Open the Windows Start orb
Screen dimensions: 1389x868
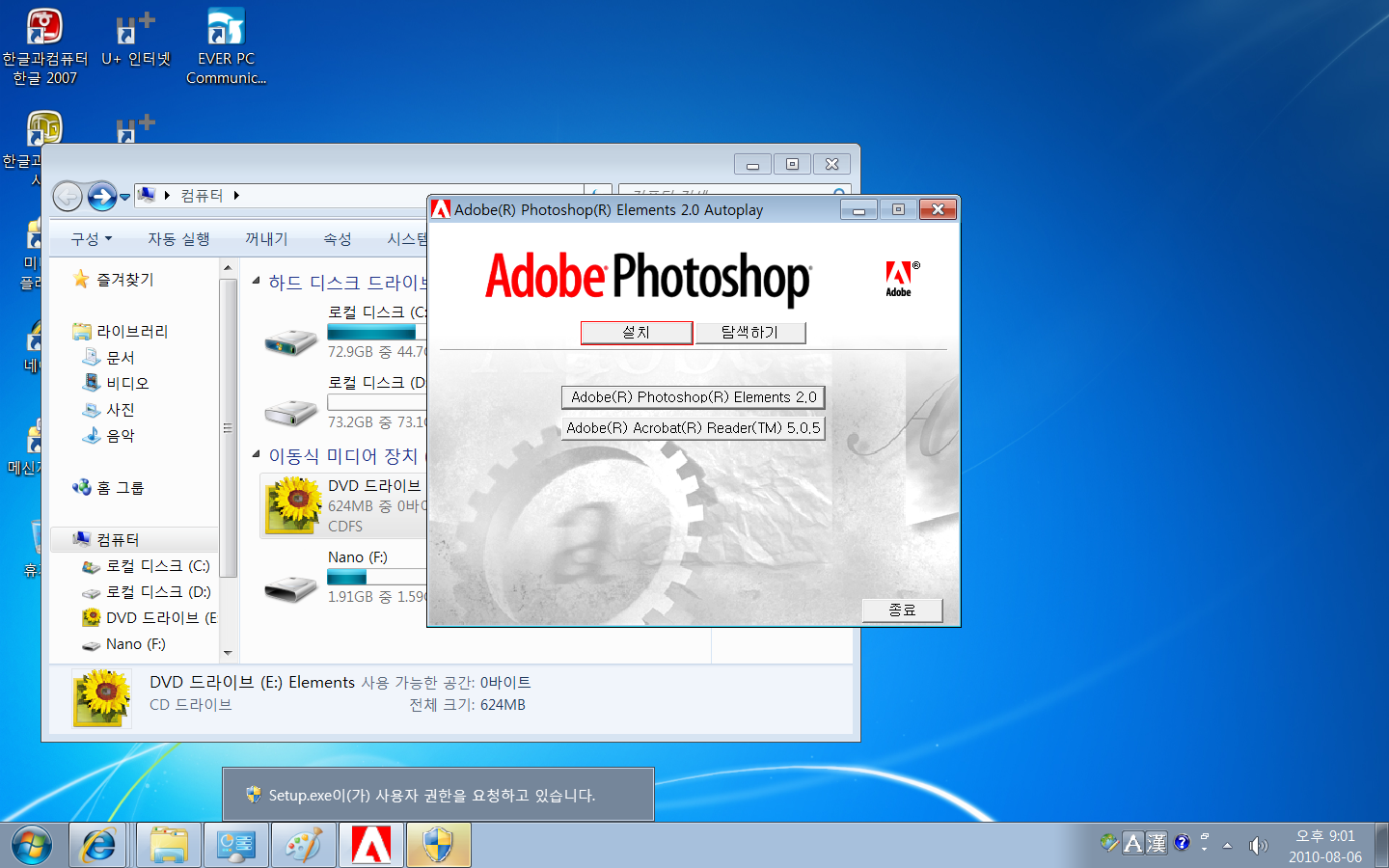click(32, 846)
